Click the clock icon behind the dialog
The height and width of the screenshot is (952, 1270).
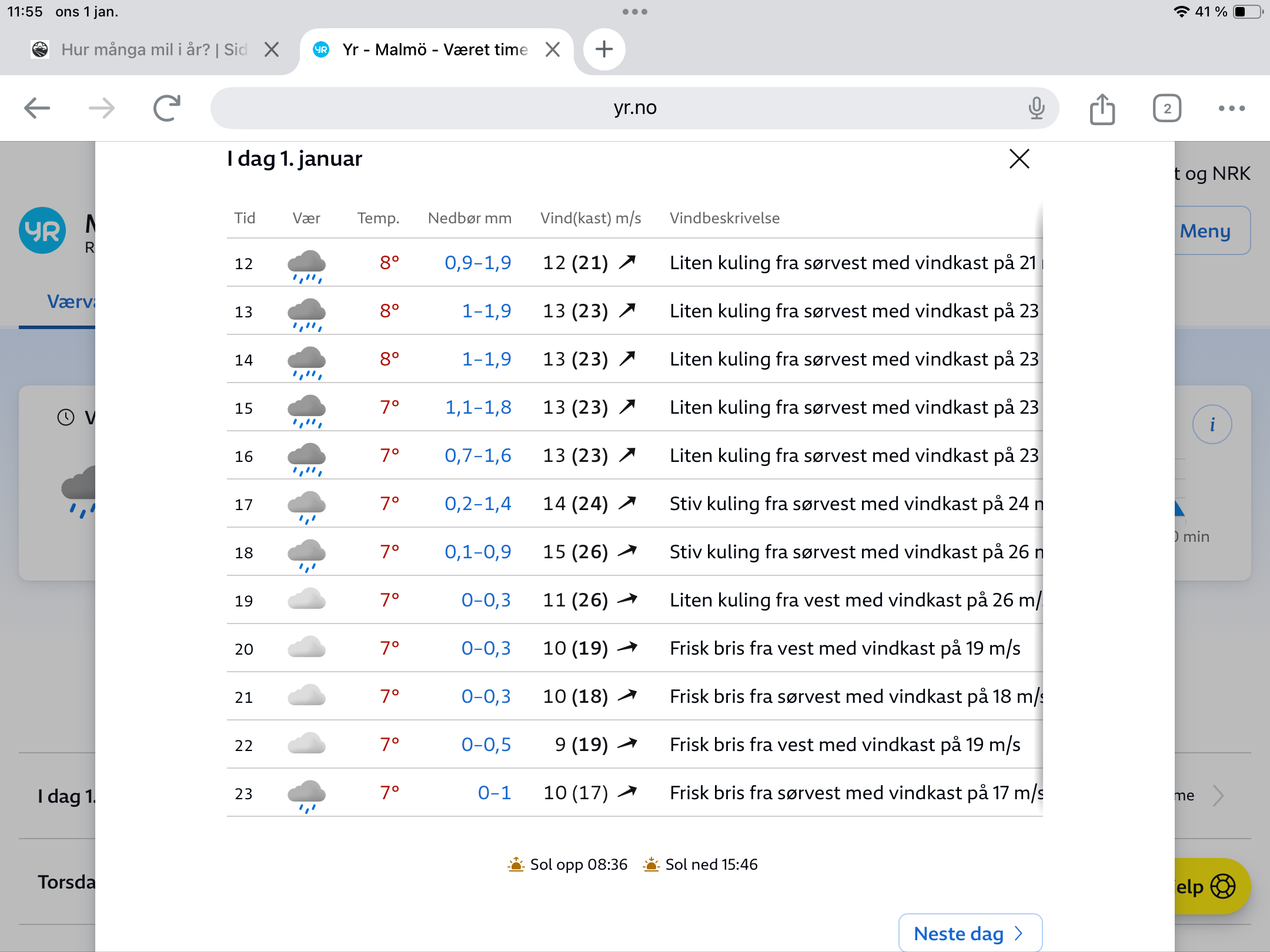(66, 417)
